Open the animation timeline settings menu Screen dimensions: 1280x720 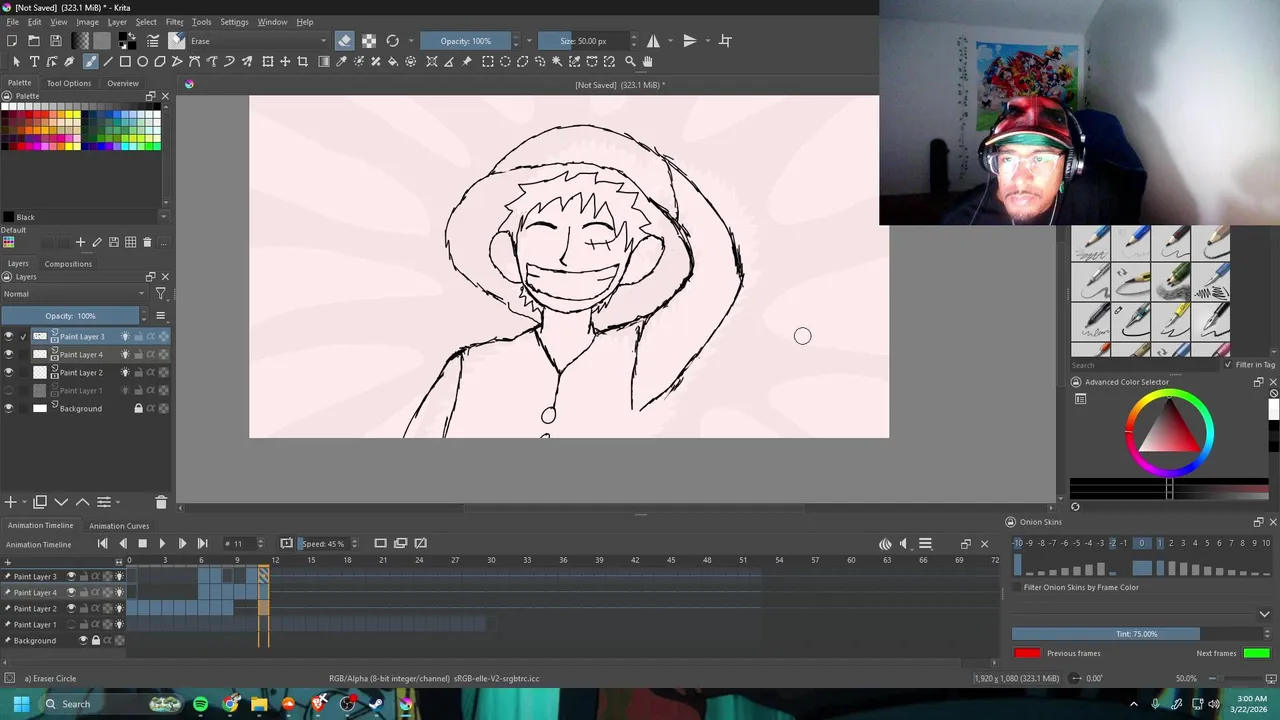[925, 544]
